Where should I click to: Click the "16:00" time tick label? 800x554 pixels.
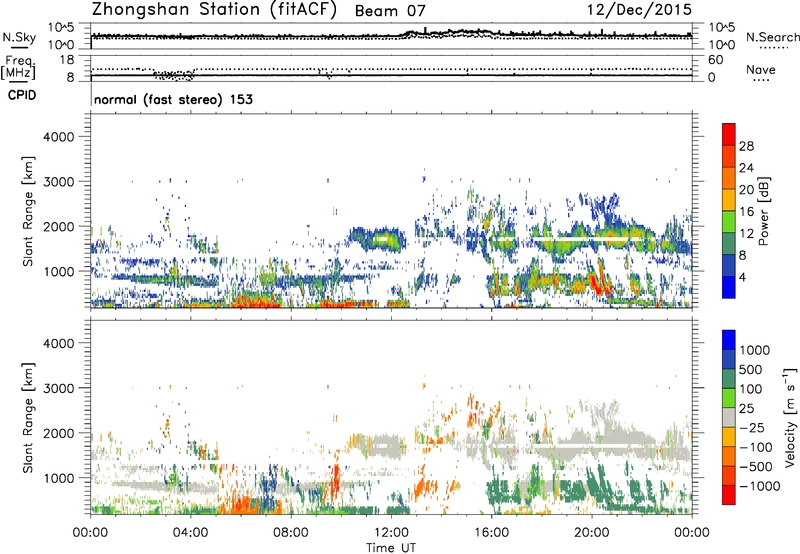491,533
